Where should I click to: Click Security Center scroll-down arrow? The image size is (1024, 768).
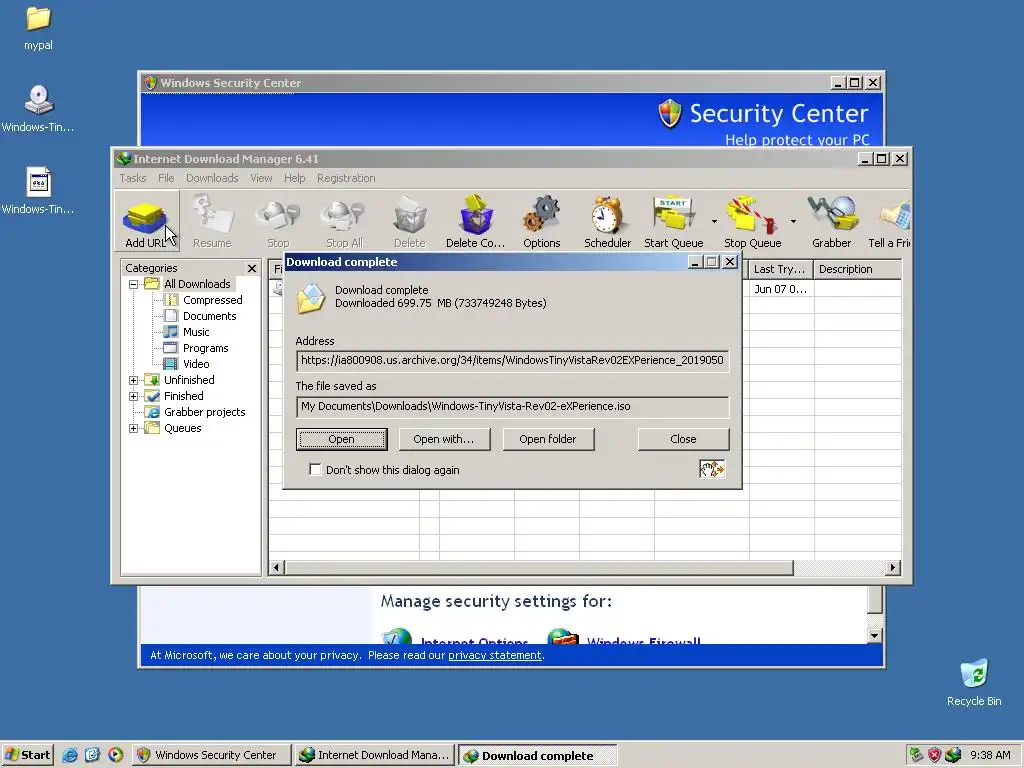coord(875,635)
